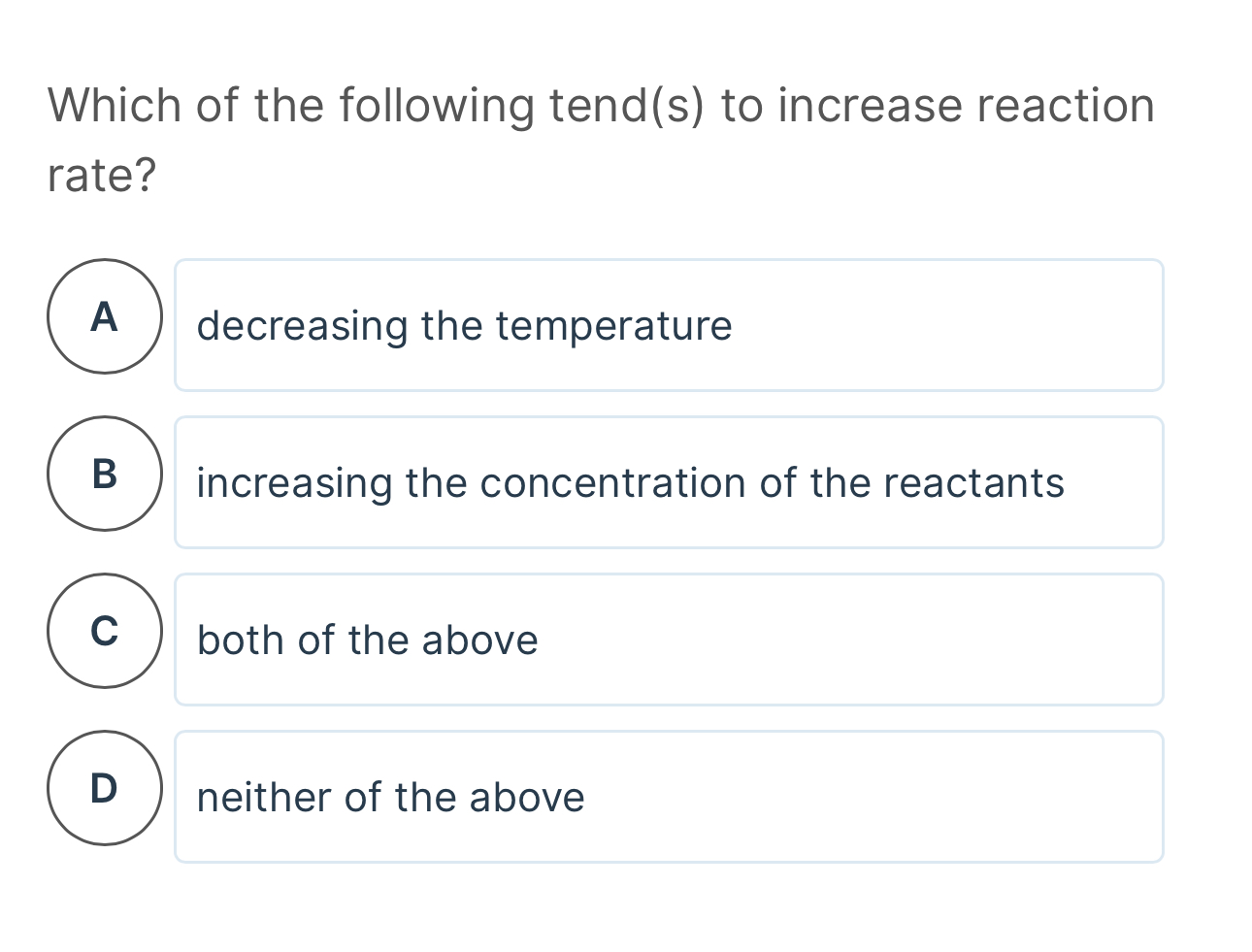This screenshot has height=952, width=1252.
Task: Choose answer 'decreasing the temperature'
Action: [464, 326]
